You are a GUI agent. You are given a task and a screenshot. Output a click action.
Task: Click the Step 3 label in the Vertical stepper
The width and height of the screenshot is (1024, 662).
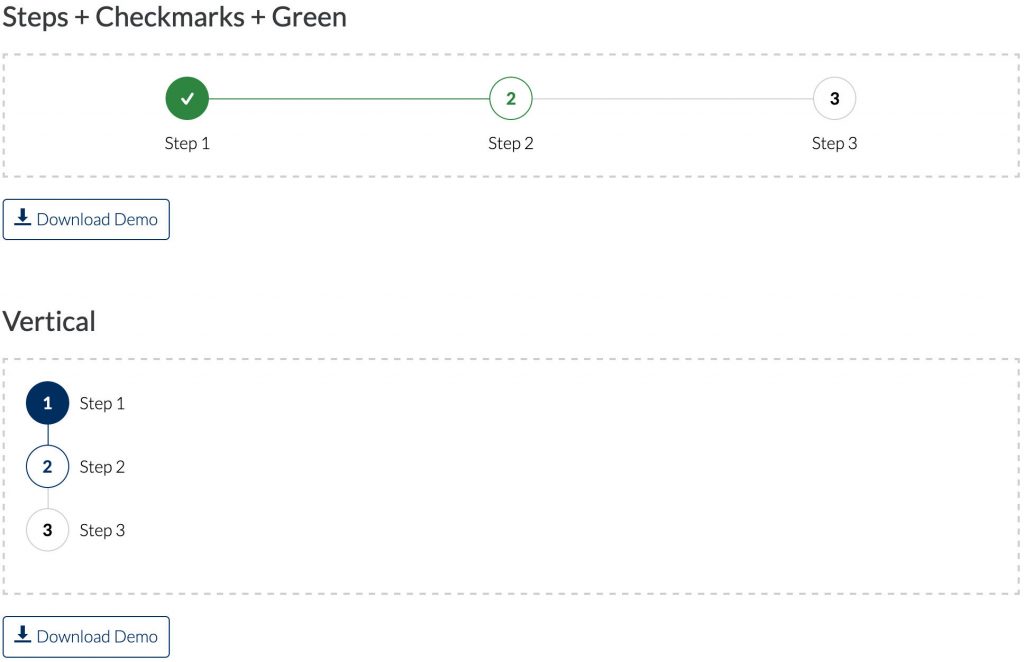[x=102, y=530]
